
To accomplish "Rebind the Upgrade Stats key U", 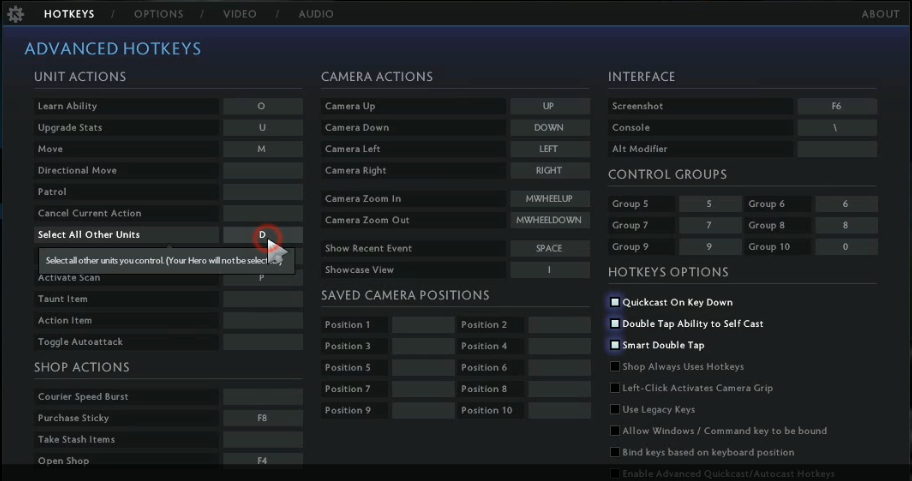I will pyautogui.click(x=262, y=127).
